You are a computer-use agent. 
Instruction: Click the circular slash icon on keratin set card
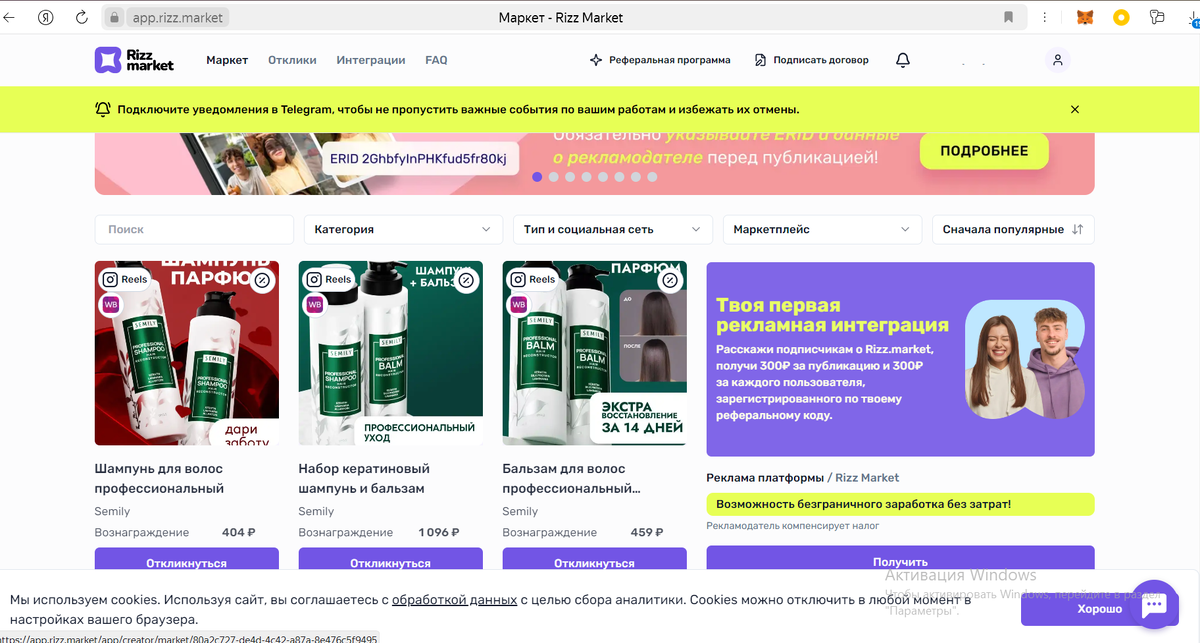coord(466,281)
